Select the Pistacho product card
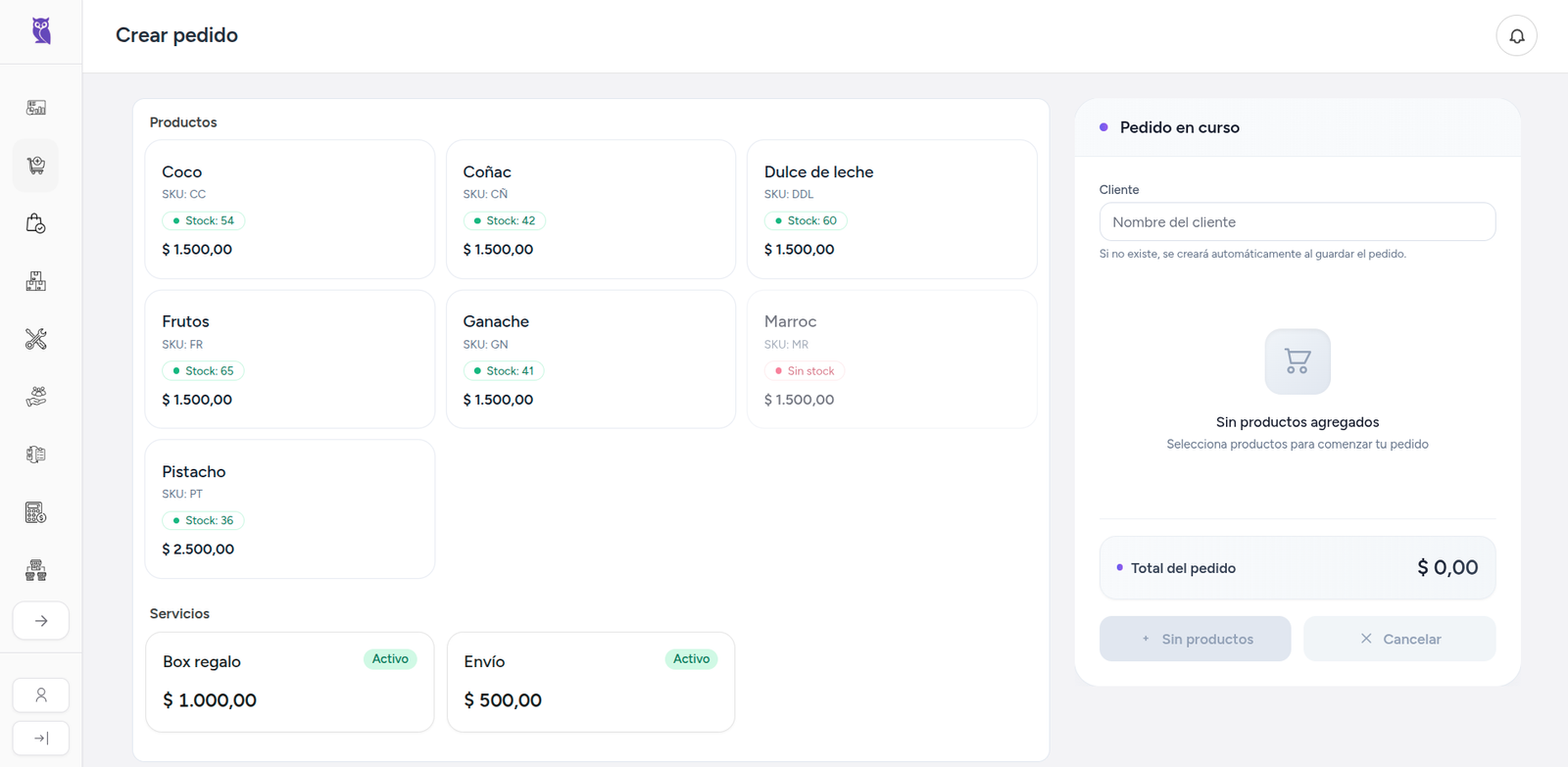1568x767 pixels. (289, 509)
